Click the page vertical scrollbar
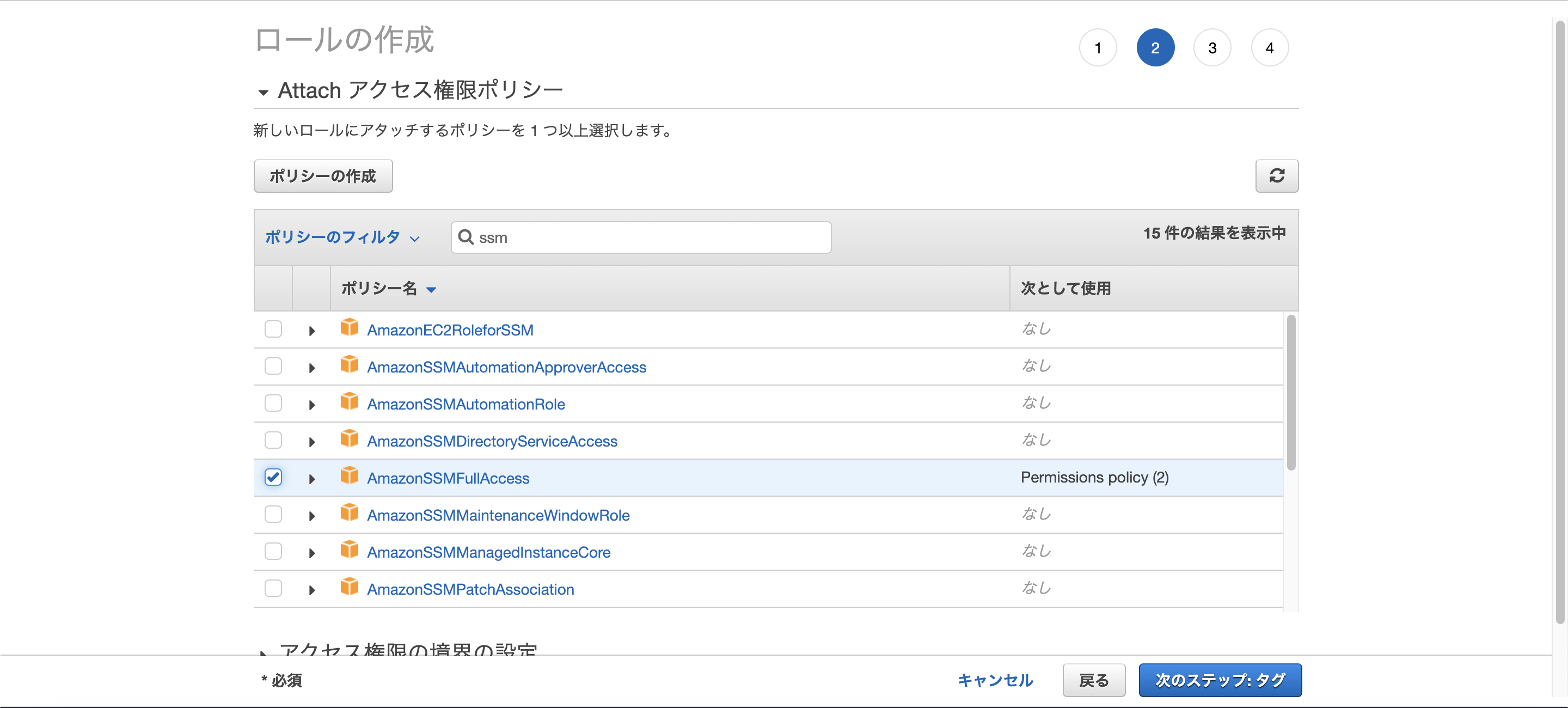This screenshot has width=1568, height=708. click(1559, 322)
